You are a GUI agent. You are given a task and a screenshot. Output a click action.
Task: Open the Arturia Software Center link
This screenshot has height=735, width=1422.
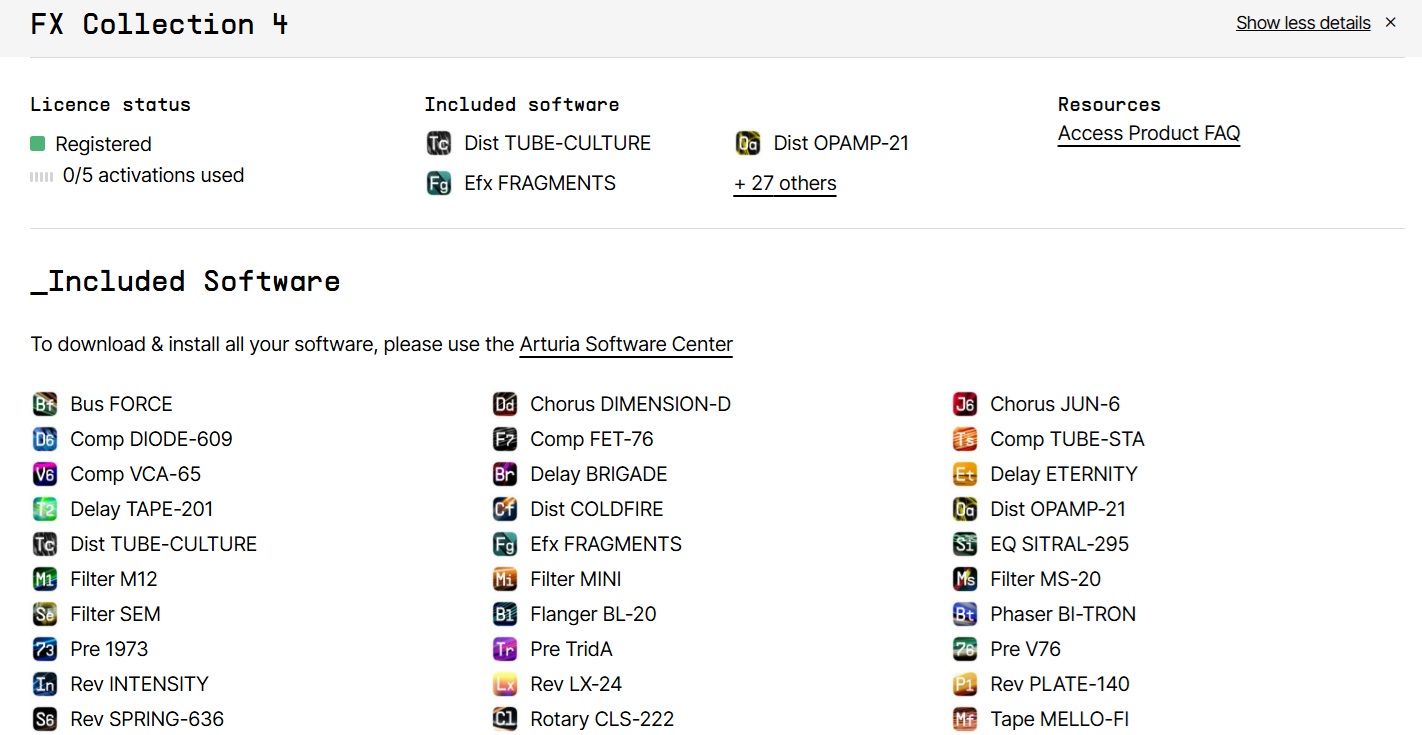[x=626, y=345]
